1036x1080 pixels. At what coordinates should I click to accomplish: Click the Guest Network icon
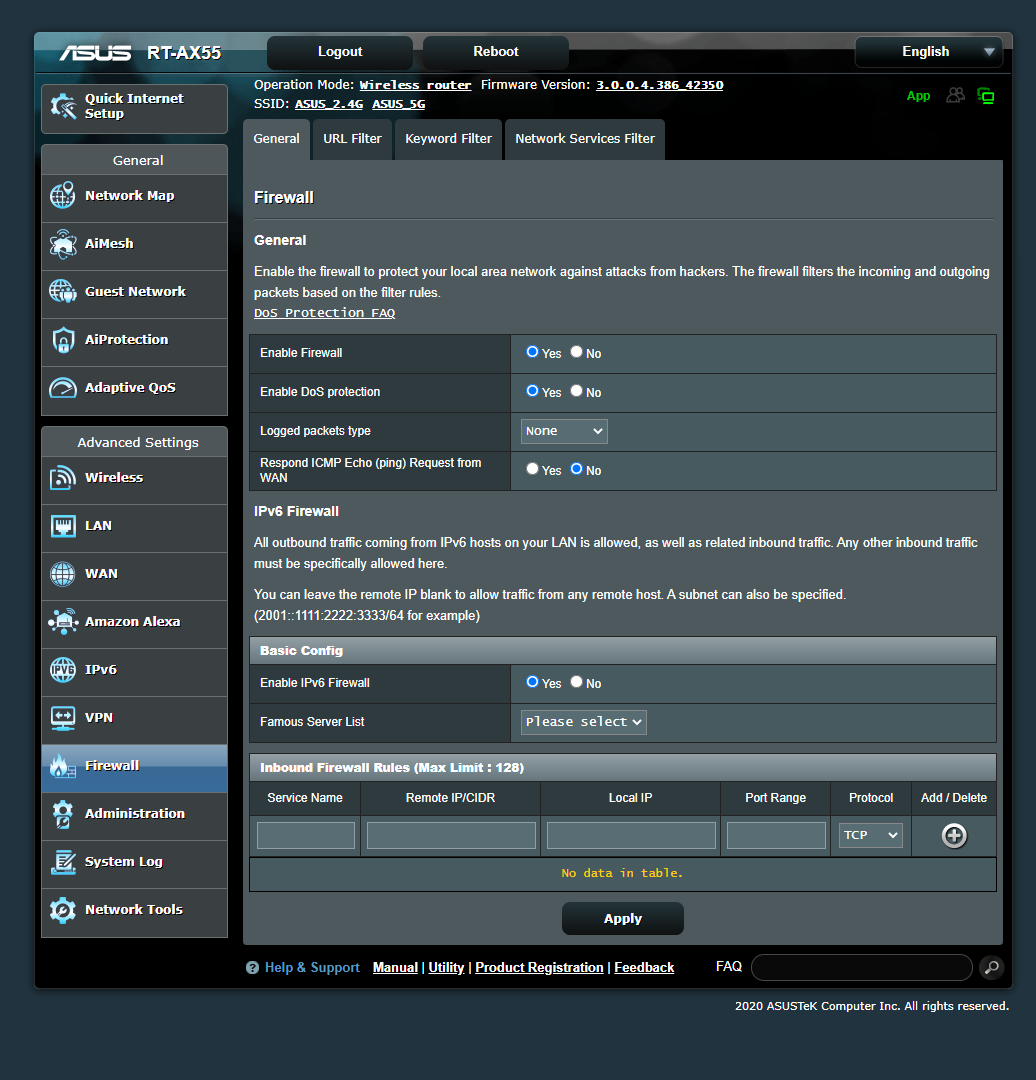click(x=63, y=291)
